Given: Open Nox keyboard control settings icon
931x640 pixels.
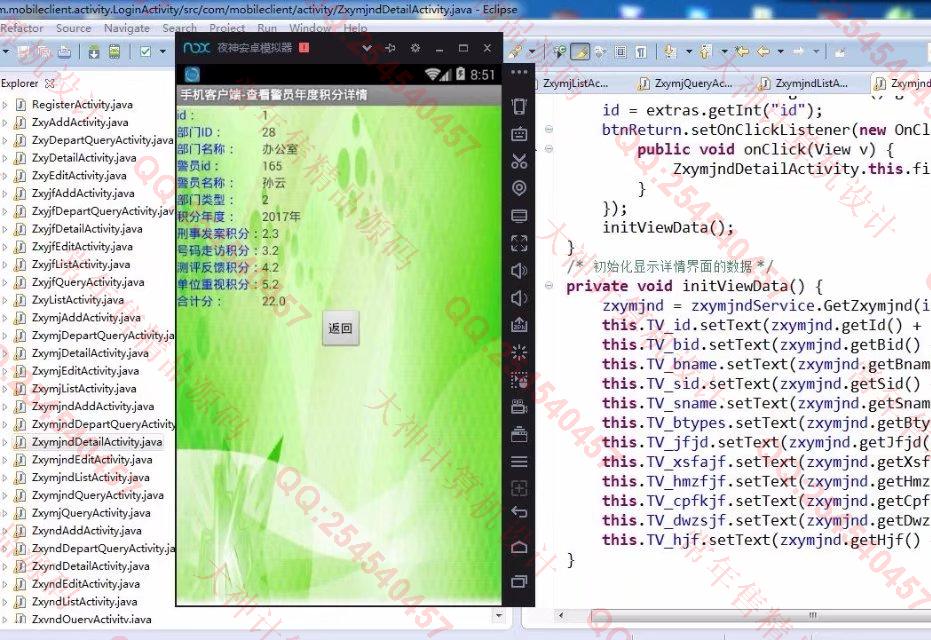Looking at the screenshot, I should (519, 134).
